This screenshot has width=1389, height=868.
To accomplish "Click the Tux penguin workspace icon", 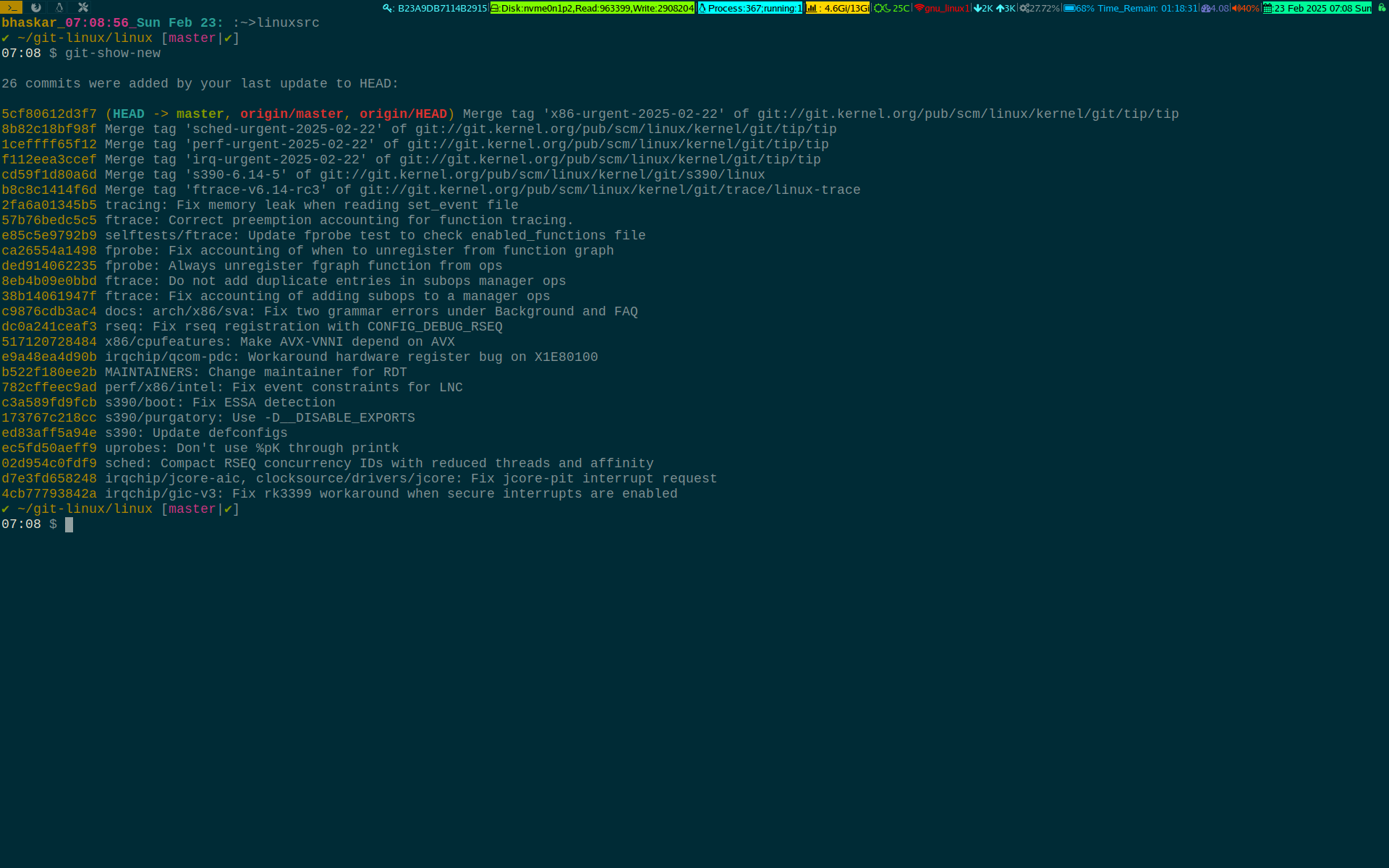I will [x=59, y=8].
